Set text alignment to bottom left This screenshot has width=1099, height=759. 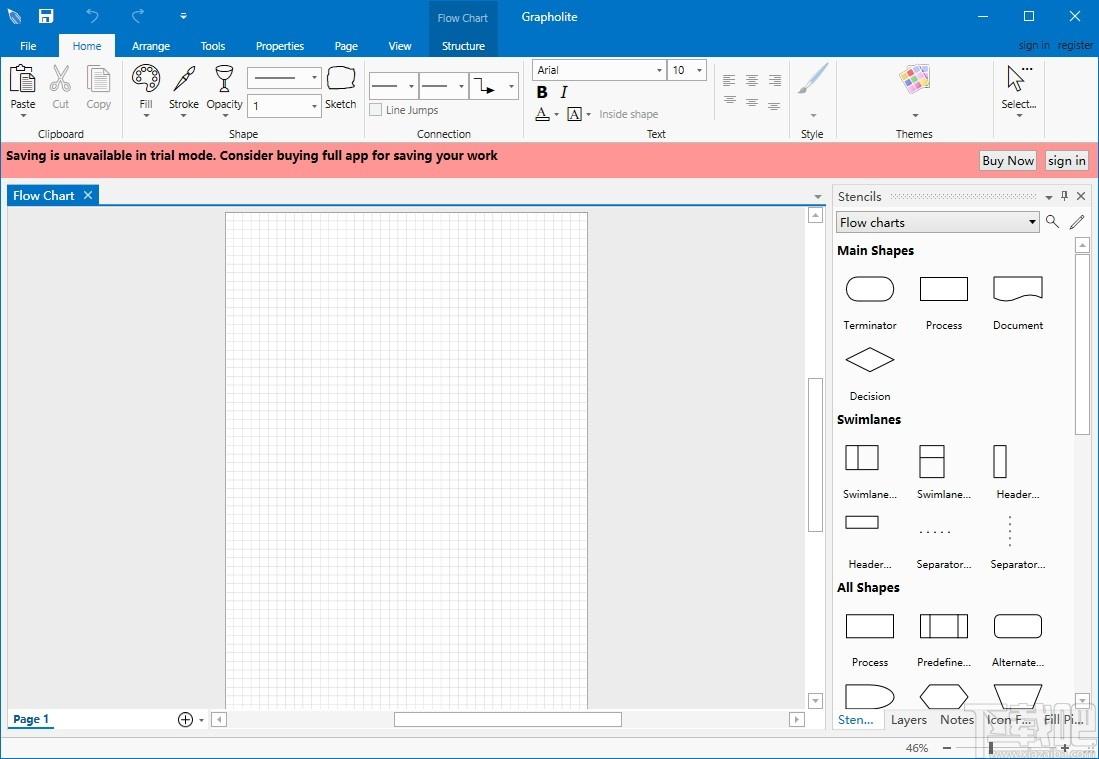pyautogui.click(x=729, y=102)
